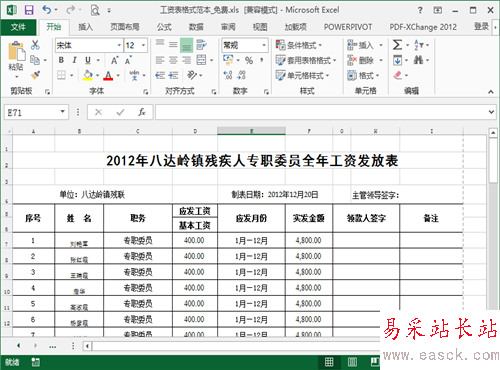Expand the formula bar
500x370 pixels.
pyautogui.click(x=491, y=112)
